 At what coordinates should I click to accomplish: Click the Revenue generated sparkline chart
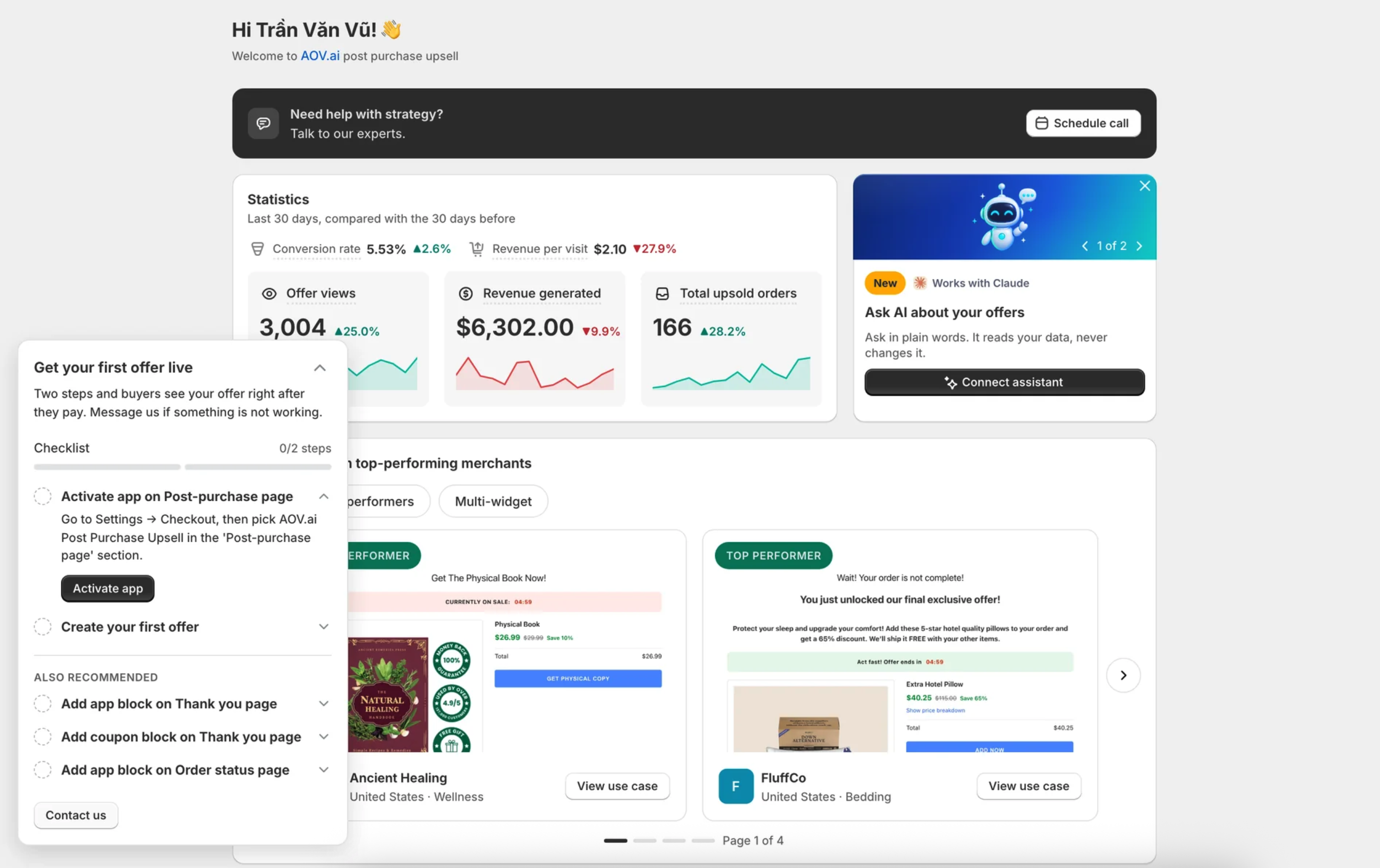(x=534, y=374)
